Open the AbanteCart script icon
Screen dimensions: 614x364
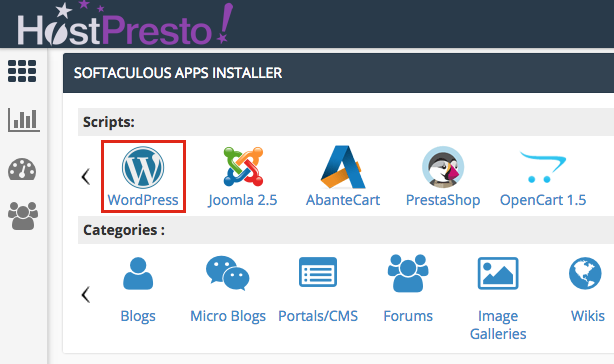point(343,167)
